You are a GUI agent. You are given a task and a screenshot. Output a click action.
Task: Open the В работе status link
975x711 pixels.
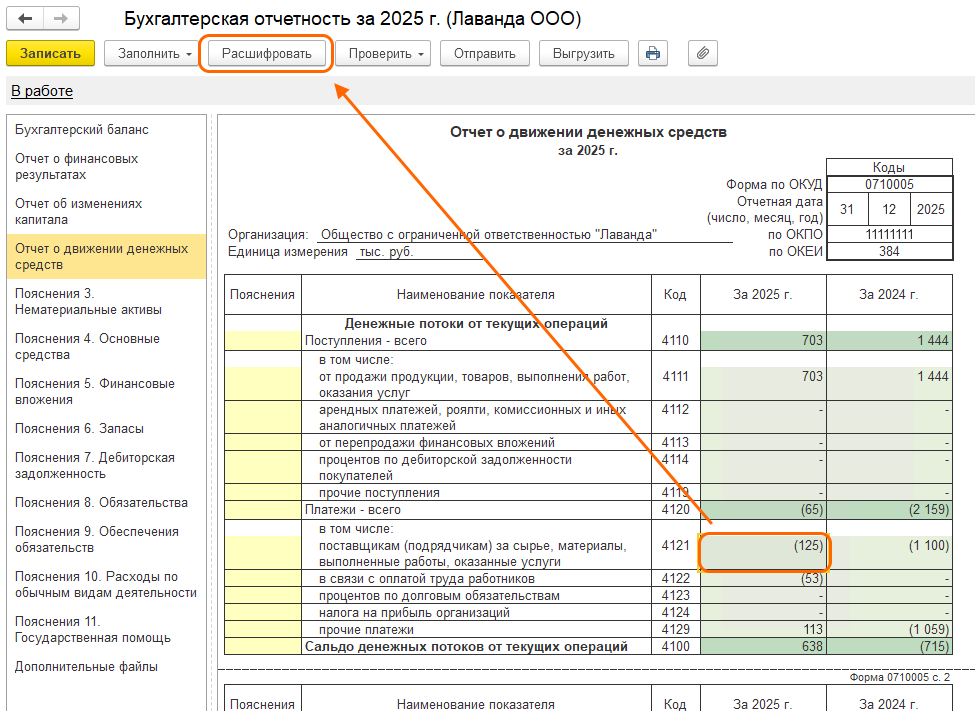(42, 91)
